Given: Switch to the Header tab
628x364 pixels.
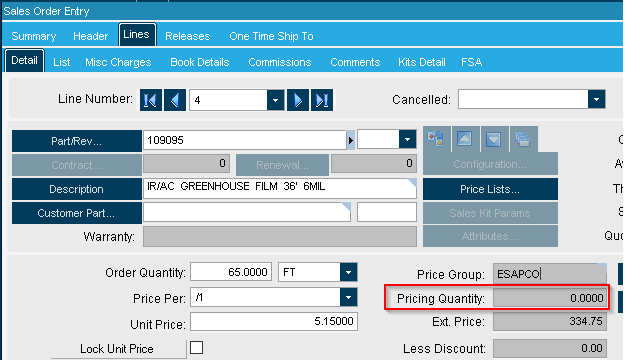Looking at the screenshot, I should (x=91, y=36).
